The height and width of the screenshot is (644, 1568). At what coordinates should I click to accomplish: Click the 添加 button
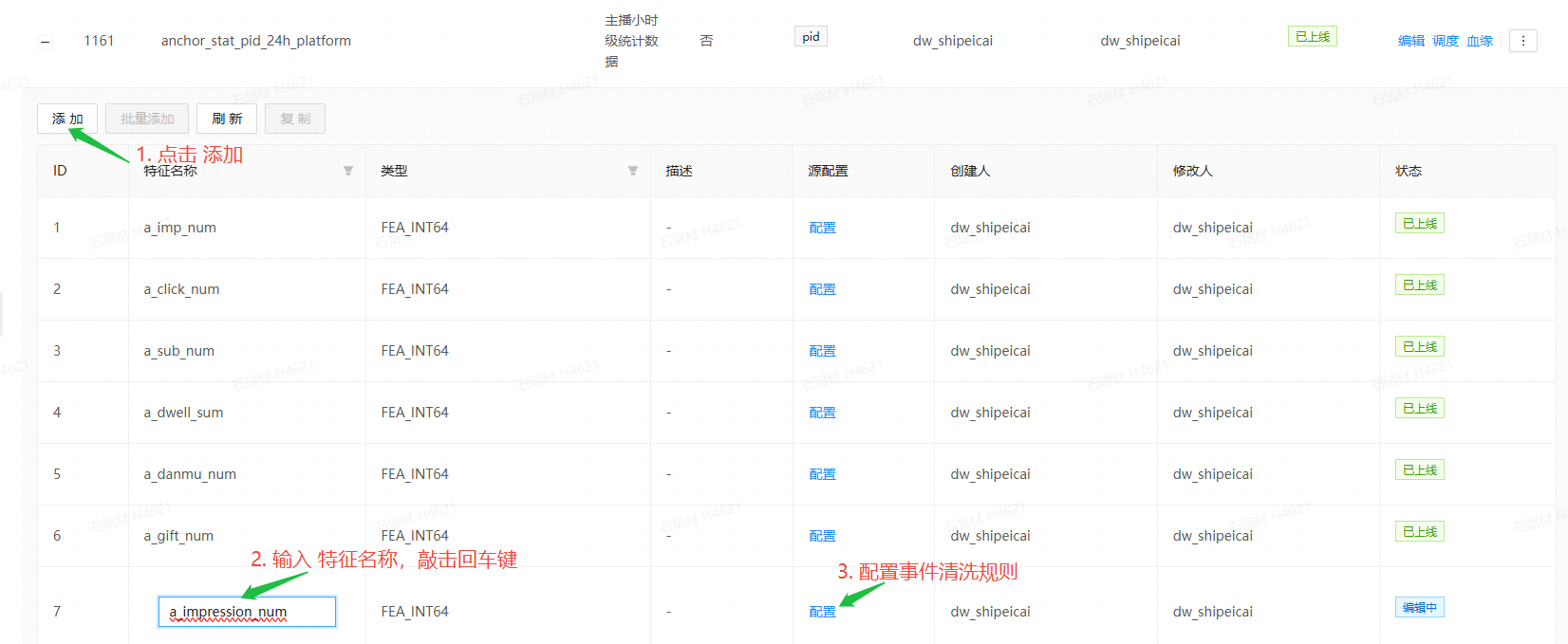point(67,119)
